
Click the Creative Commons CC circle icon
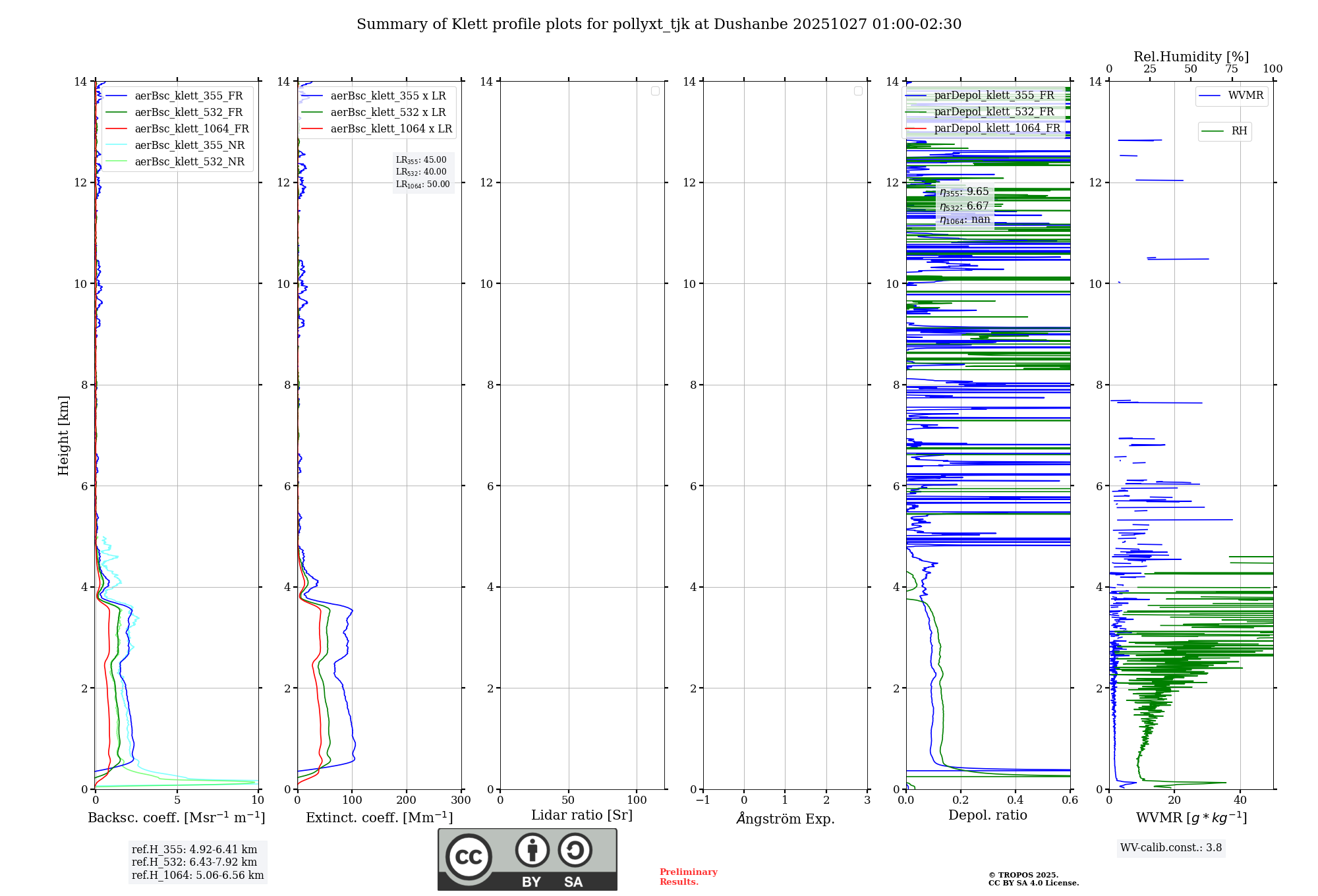point(469,857)
